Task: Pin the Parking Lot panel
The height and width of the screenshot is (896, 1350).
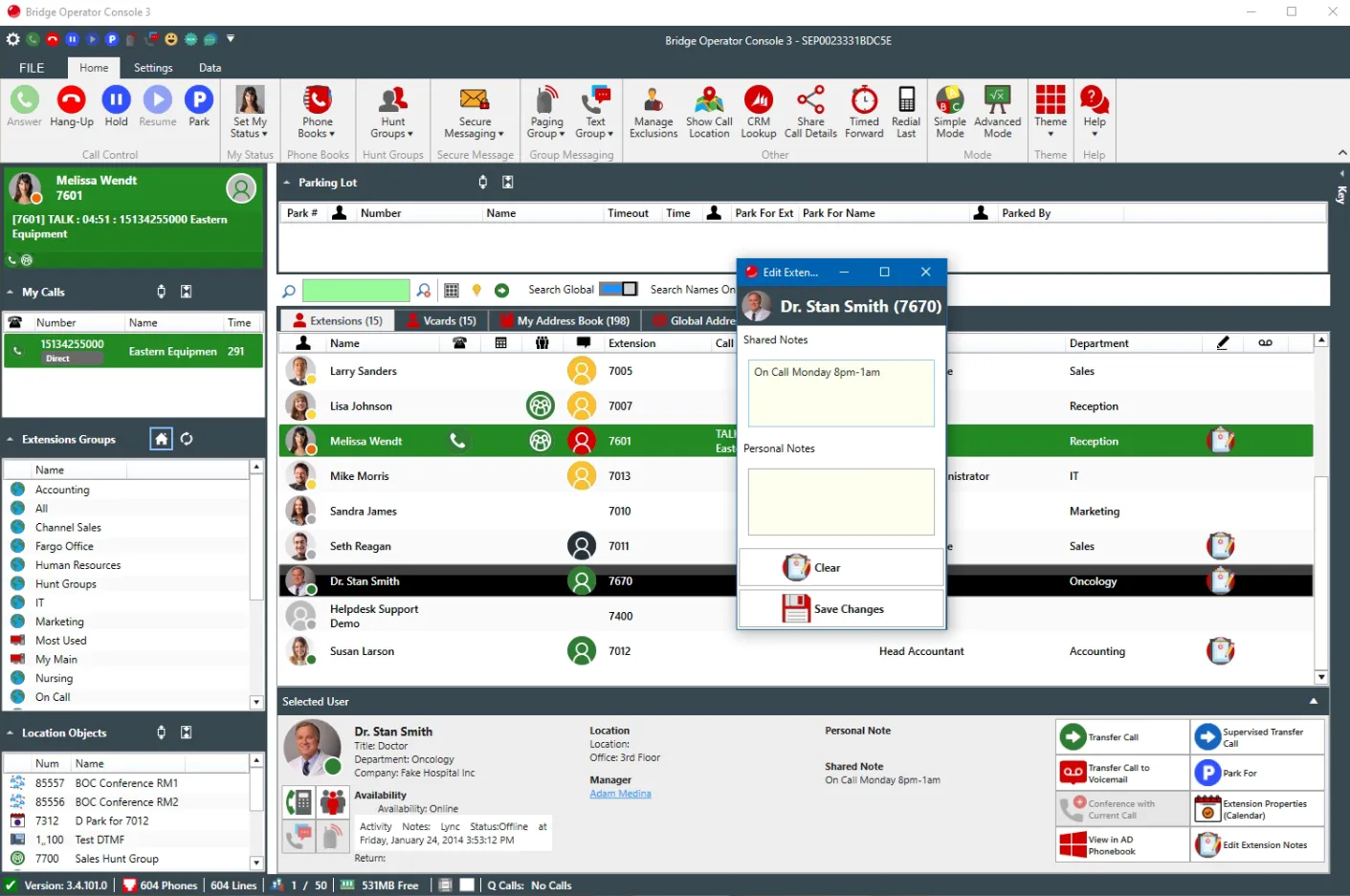Action: (483, 182)
